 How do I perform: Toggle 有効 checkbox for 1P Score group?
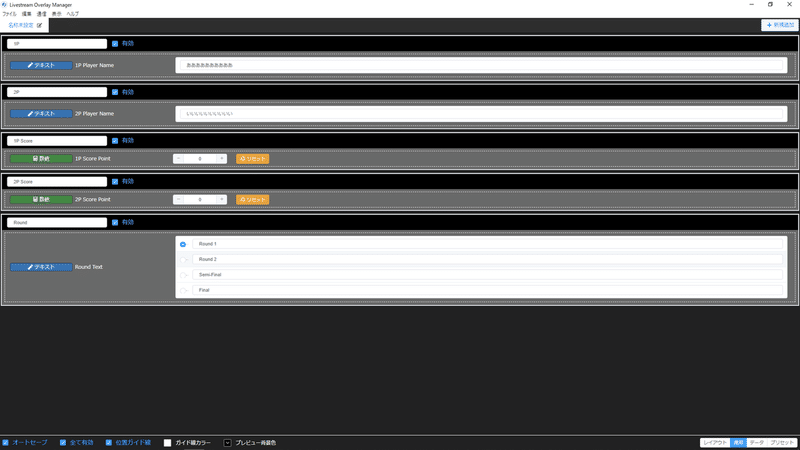point(115,141)
